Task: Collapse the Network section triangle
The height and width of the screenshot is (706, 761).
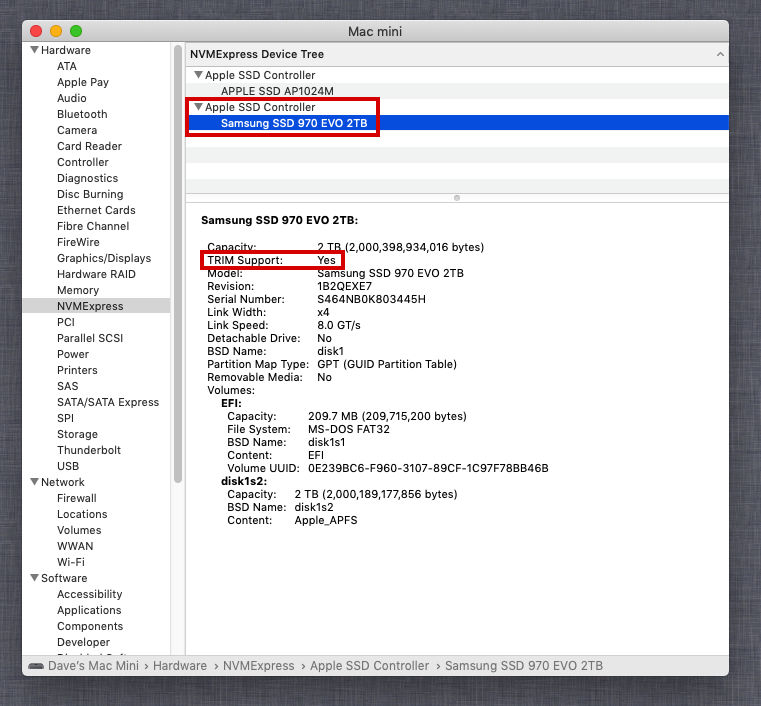Action: (x=34, y=482)
